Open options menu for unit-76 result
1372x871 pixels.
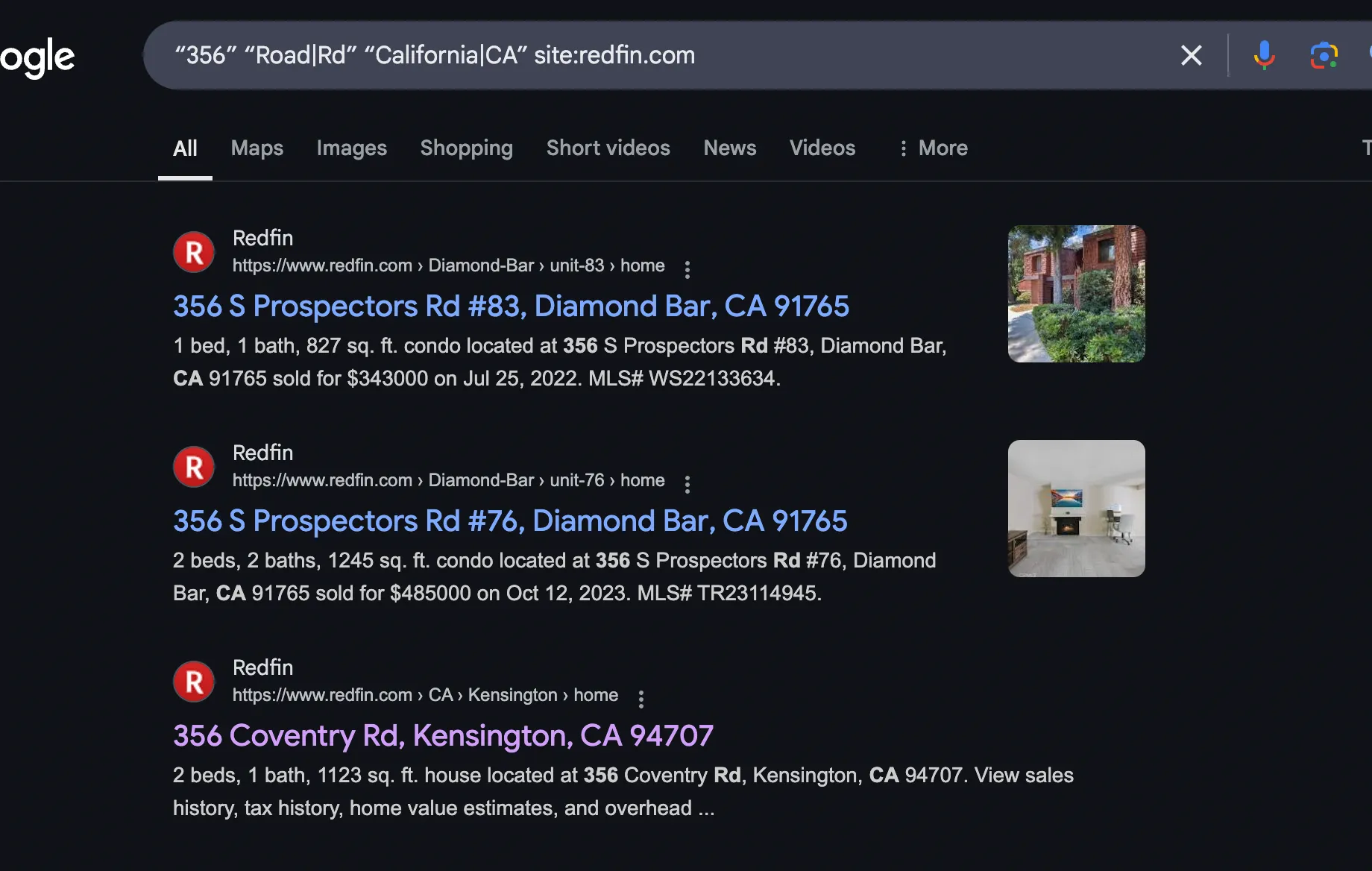tap(687, 484)
